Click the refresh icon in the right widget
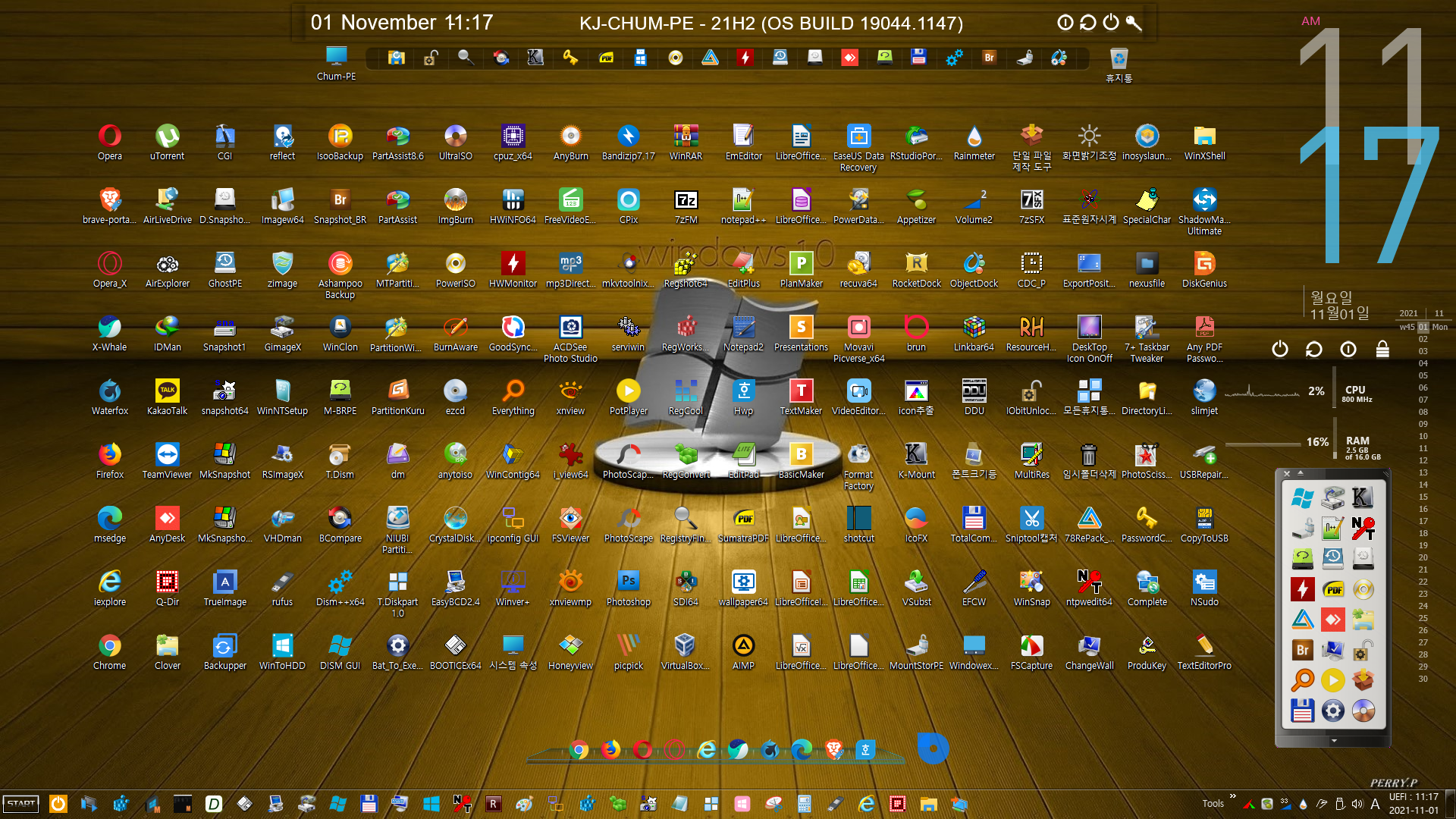1456x819 pixels. pyautogui.click(x=1314, y=349)
